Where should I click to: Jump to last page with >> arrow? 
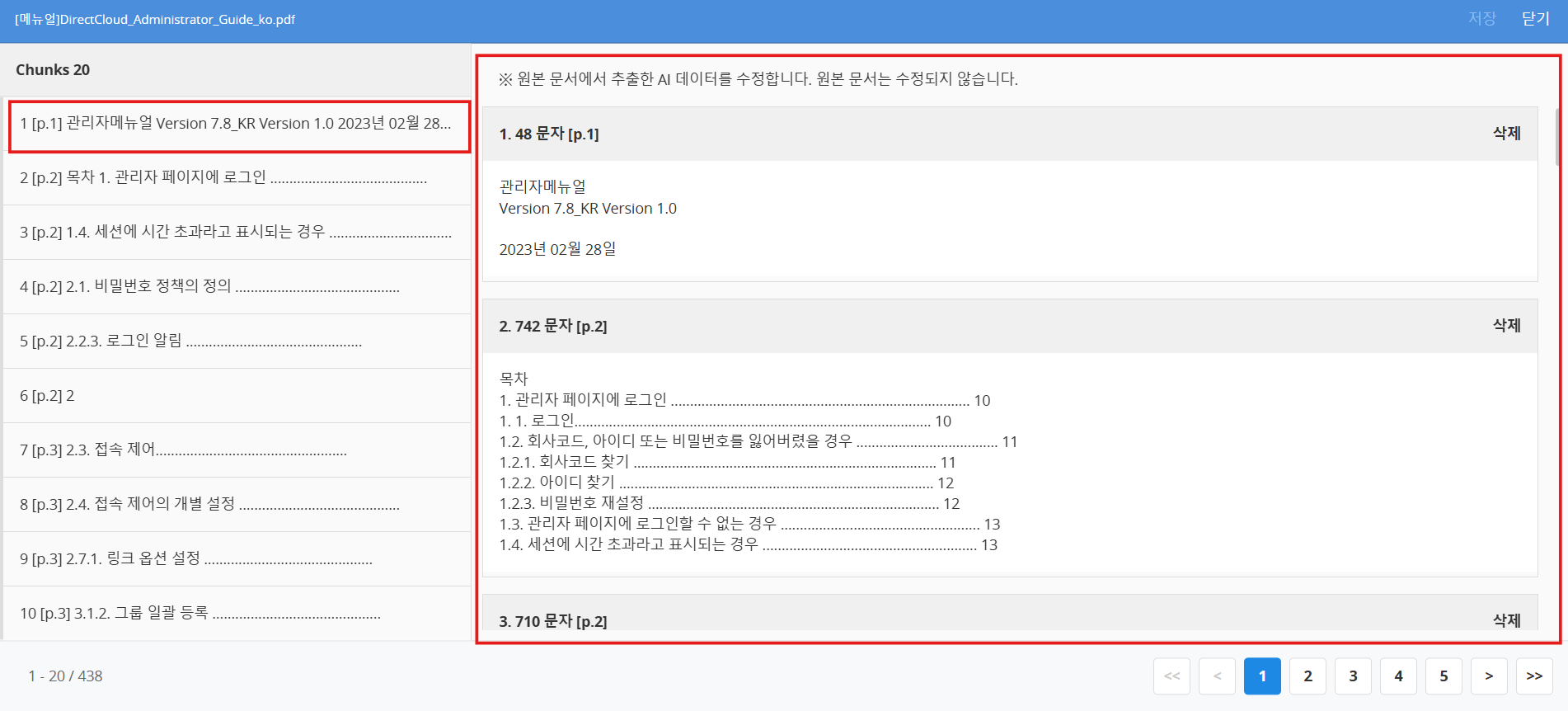[1534, 676]
